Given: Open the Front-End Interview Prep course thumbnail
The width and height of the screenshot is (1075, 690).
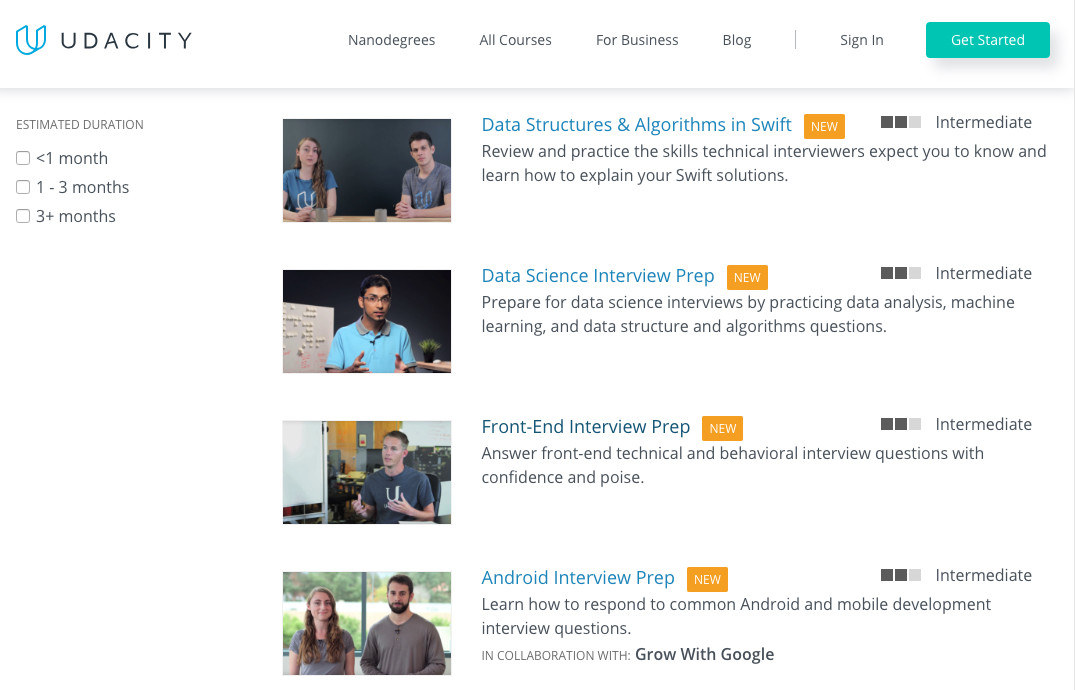Looking at the screenshot, I should pos(367,472).
